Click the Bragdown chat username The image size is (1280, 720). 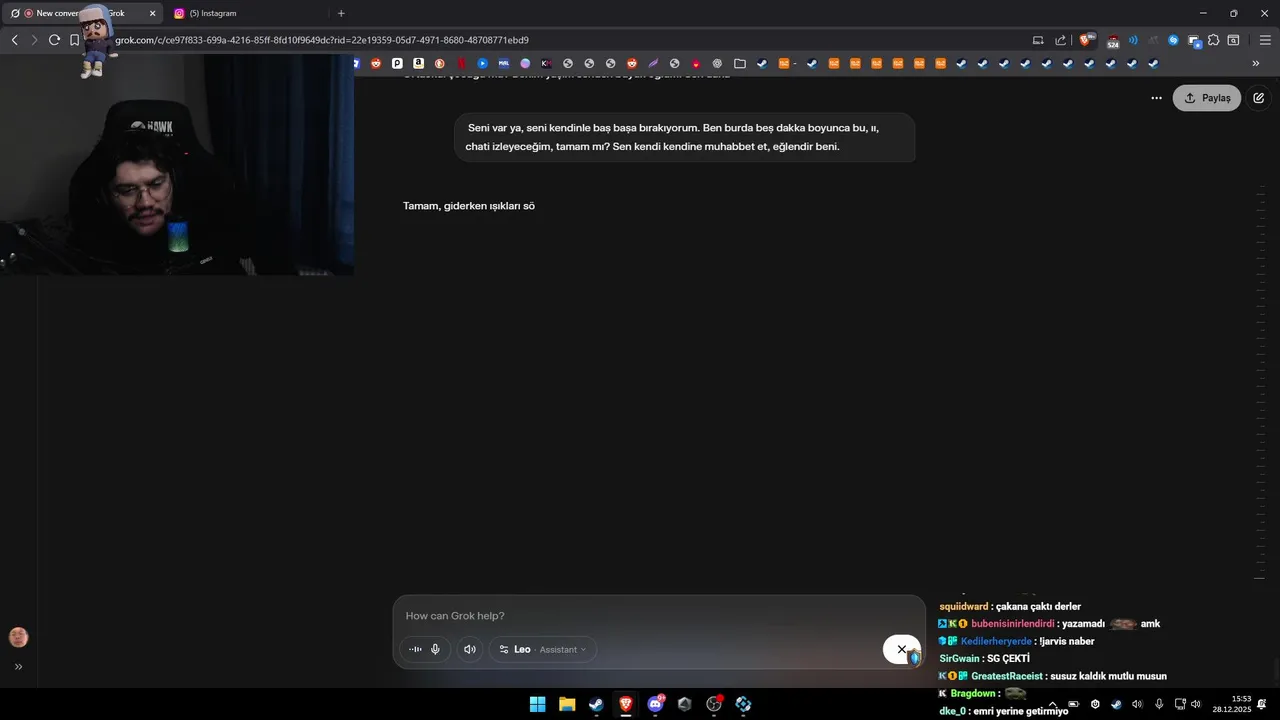pos(973,693)
